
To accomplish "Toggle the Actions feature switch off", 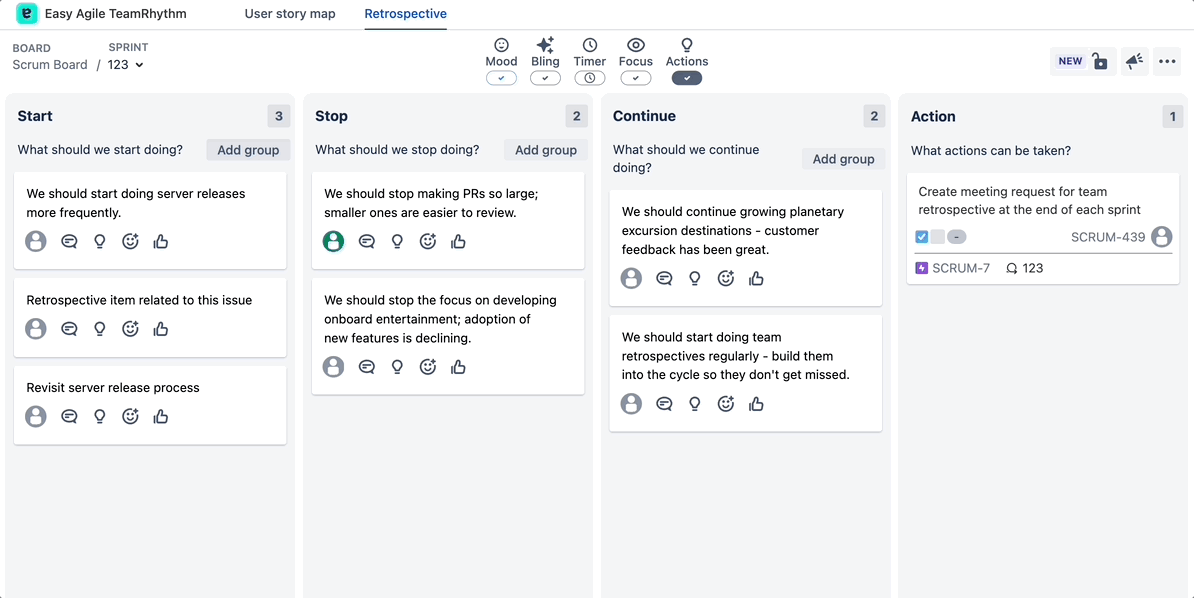I will (687, 78).
